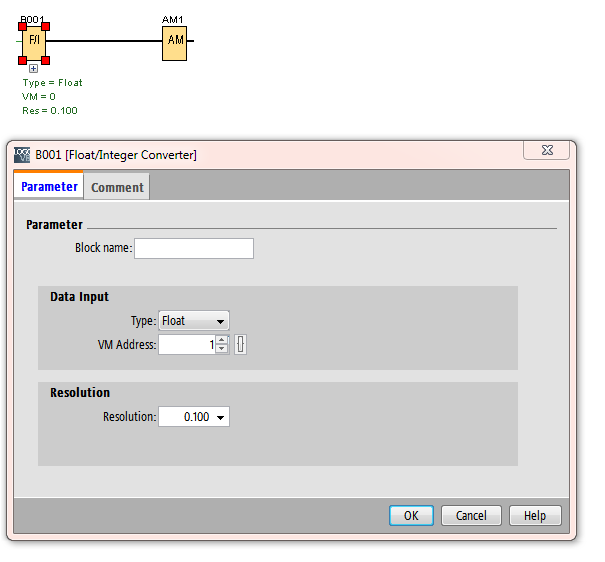Click the connection line between B001 and AM

pyautogui.click(x=104, y=41)
